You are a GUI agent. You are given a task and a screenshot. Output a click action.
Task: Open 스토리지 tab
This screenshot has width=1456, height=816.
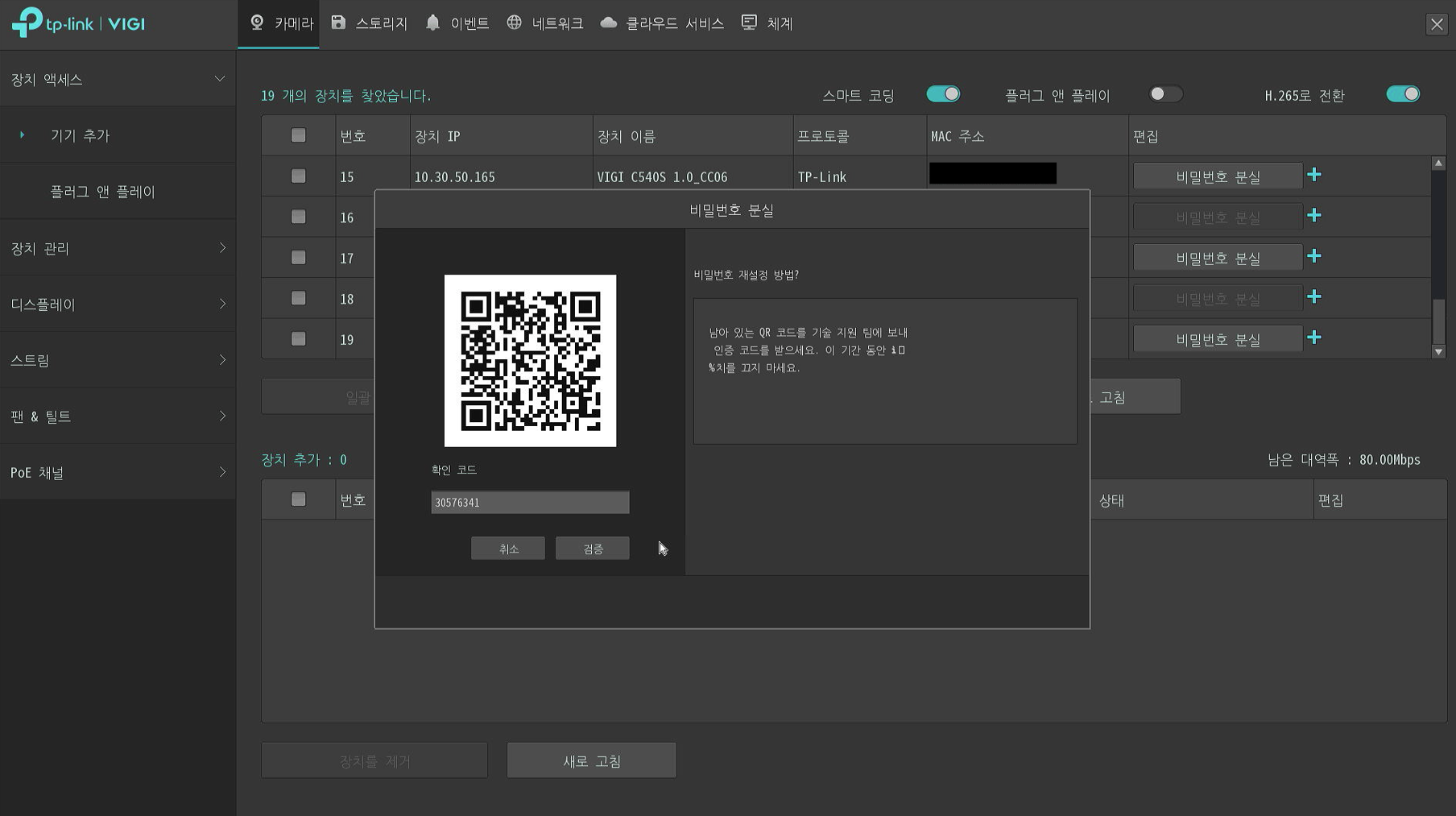(369, 23)
